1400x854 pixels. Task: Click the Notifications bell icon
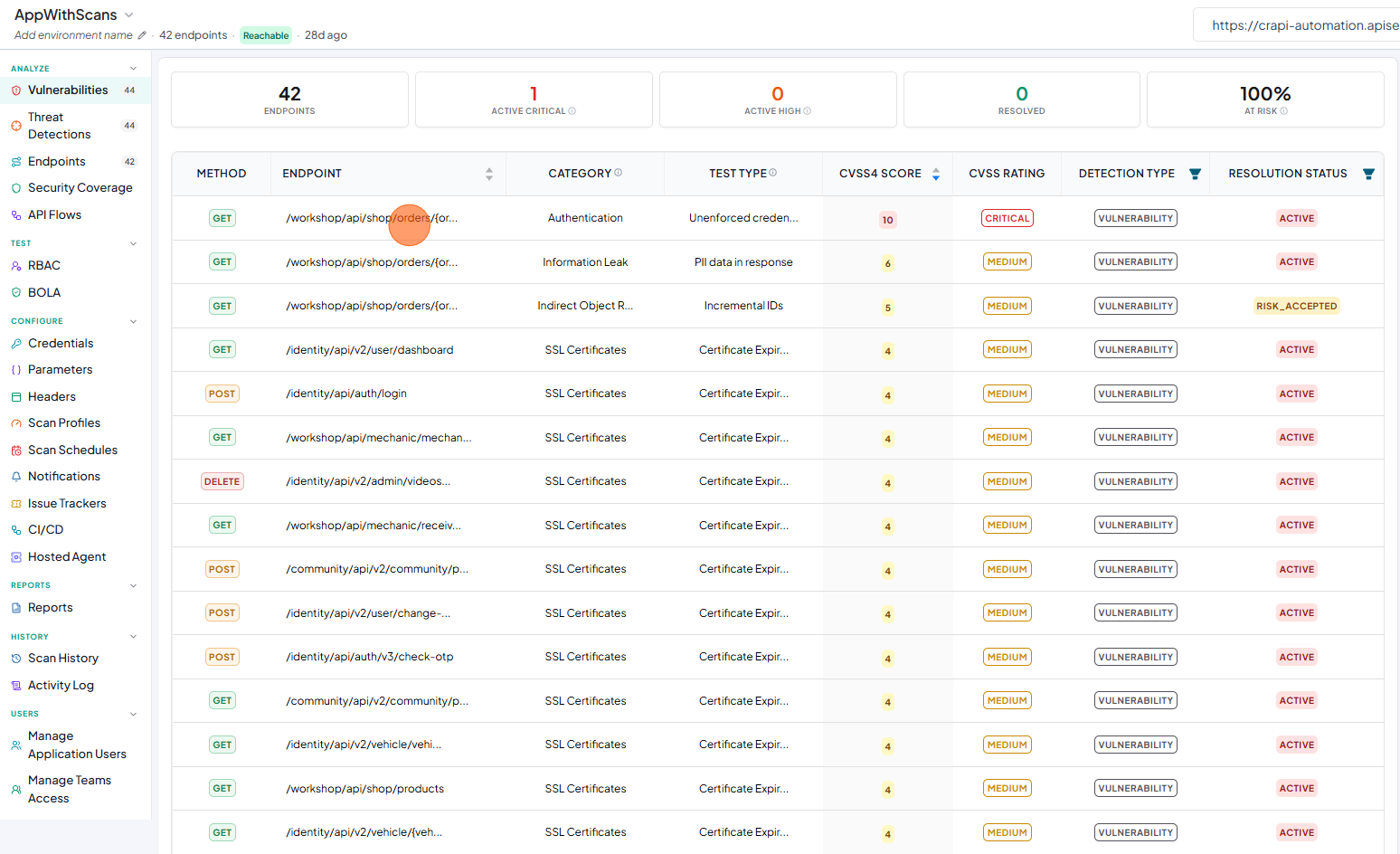click(16, 476)
